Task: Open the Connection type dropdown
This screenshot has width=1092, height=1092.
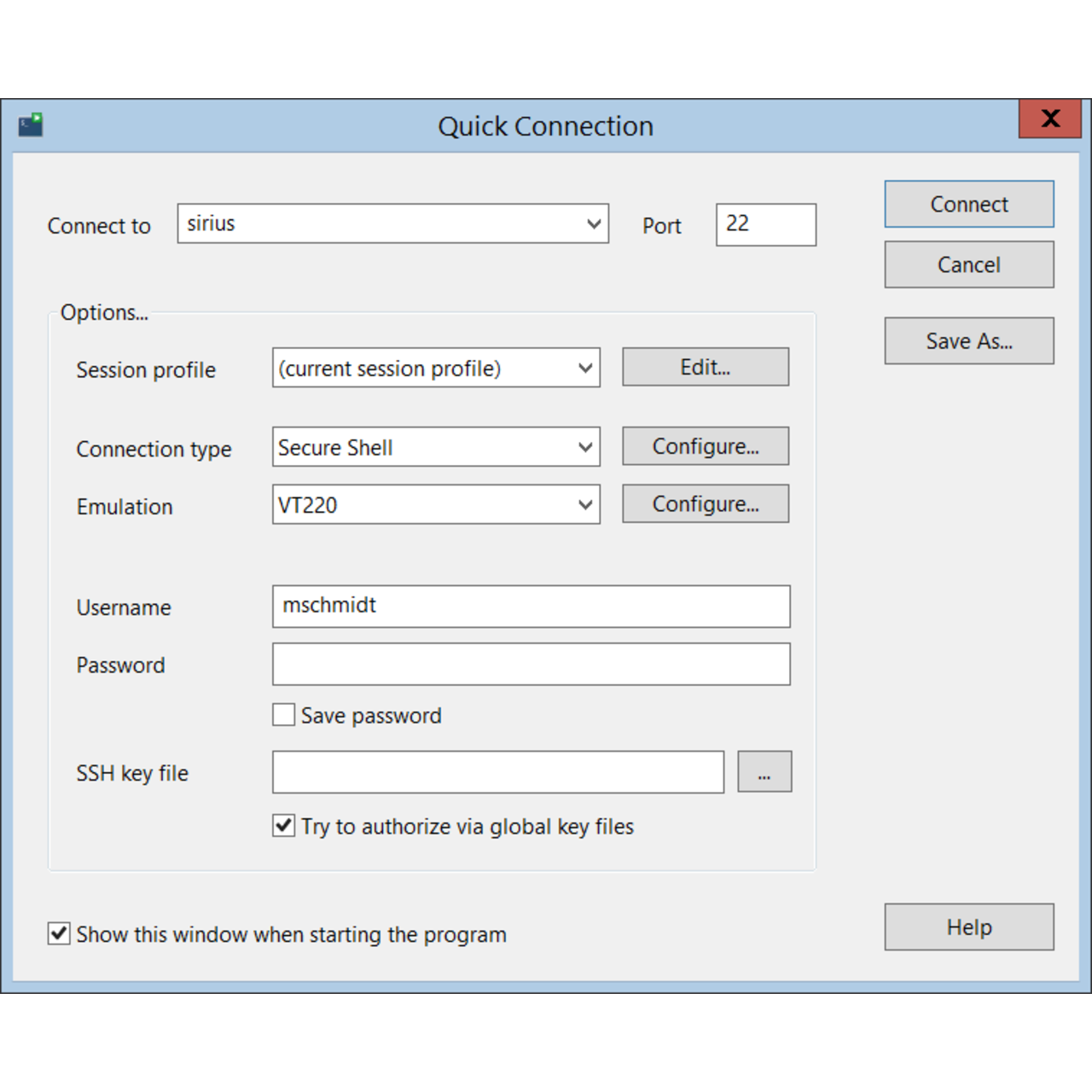Action: coord(585,447)
